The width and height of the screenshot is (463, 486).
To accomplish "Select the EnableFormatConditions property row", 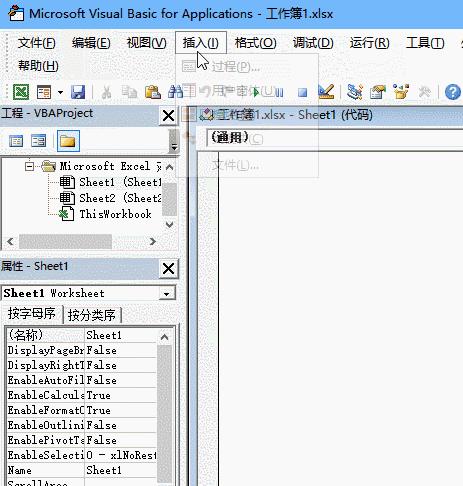I will [x=81, y=410].
